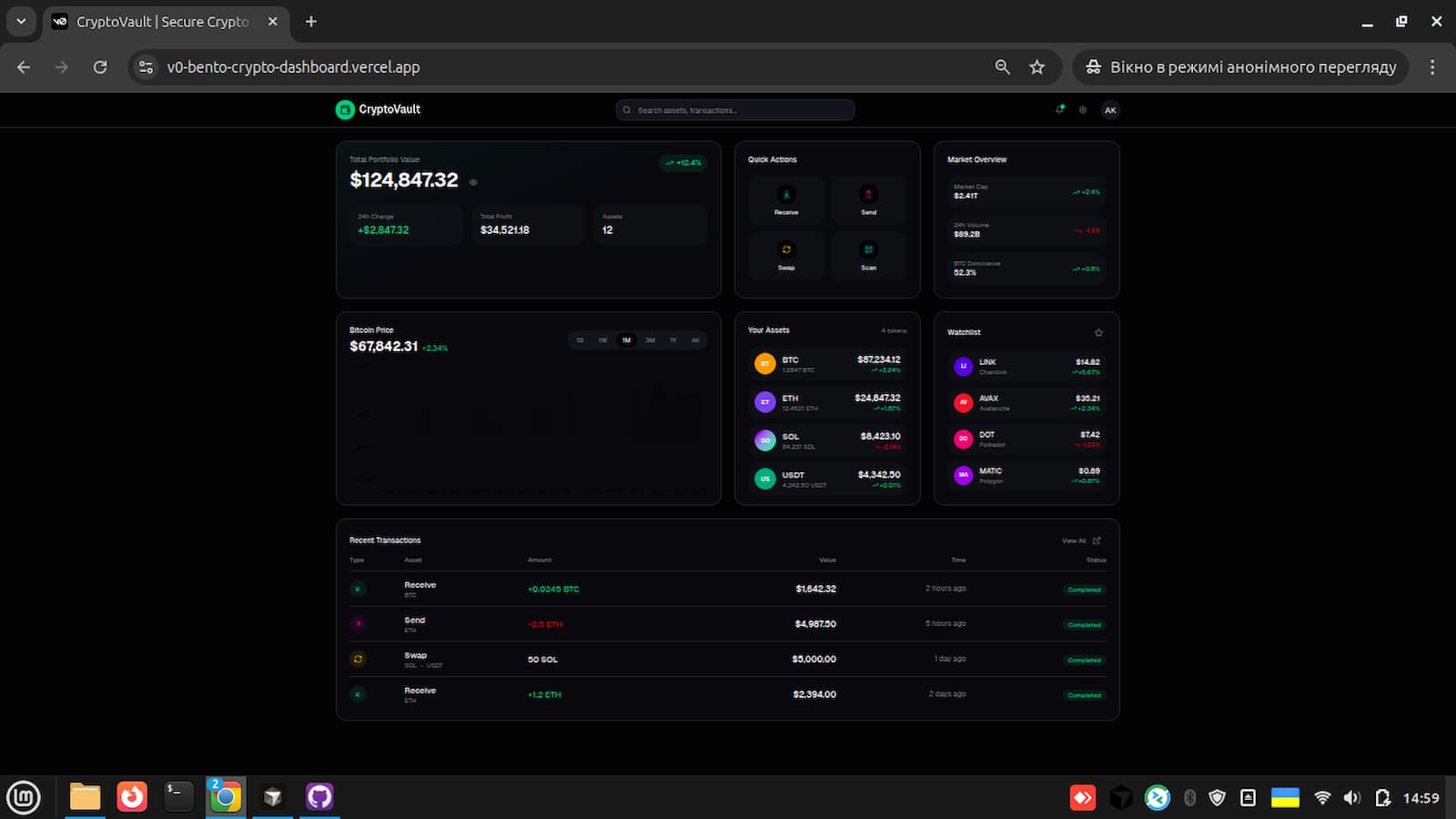The width and height of the screenshot is (1456, 819).
Task: Select the BTC asset row
Action: pyautogui.click(x=827, y=364)
